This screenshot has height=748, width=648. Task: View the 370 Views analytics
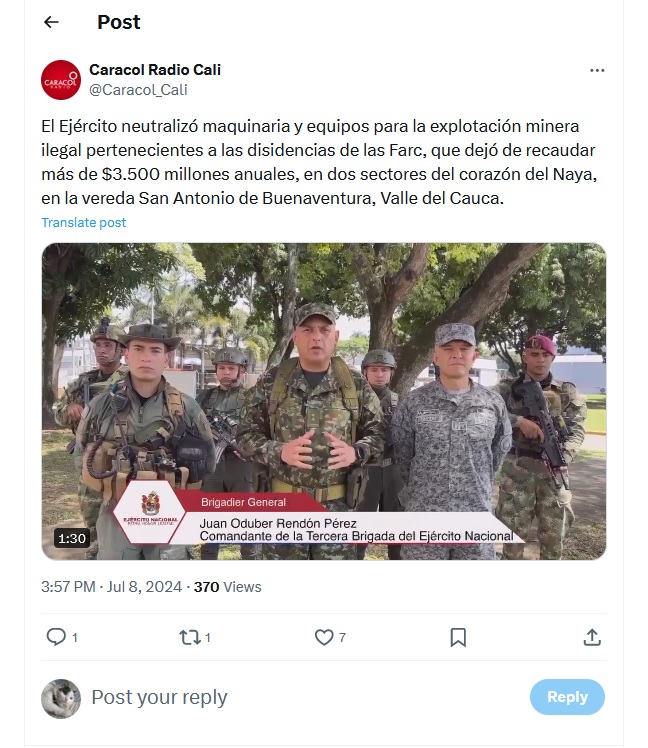228,587
